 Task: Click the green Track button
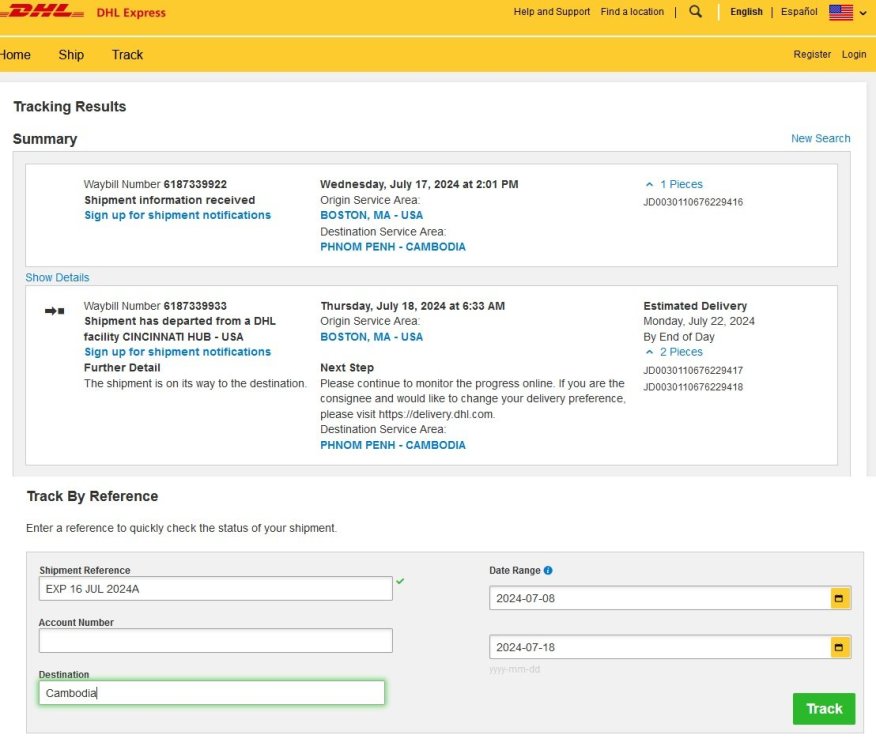click(x=823, y=709)
